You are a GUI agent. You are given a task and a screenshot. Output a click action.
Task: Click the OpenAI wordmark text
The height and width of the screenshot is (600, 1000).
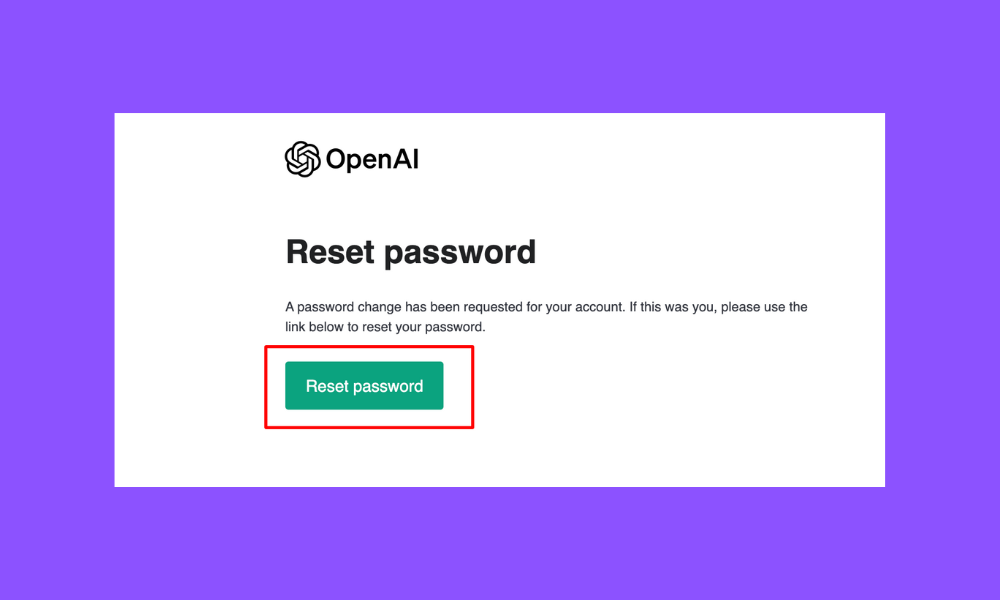[x=372, y=159]
